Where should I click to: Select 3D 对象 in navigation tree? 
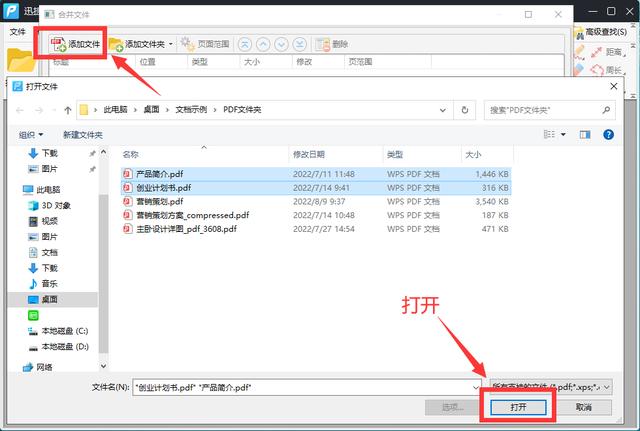pos(49,205)
